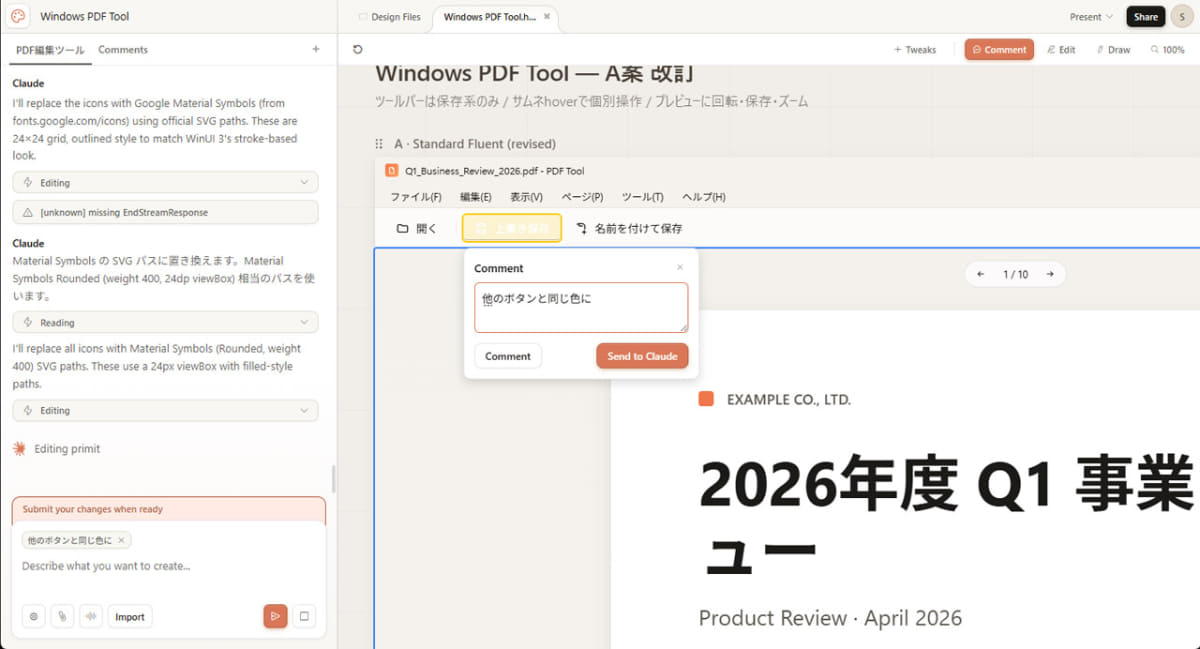Click the drag handle beside A · Standard Fluent
1200x649 pixels.
379,144
